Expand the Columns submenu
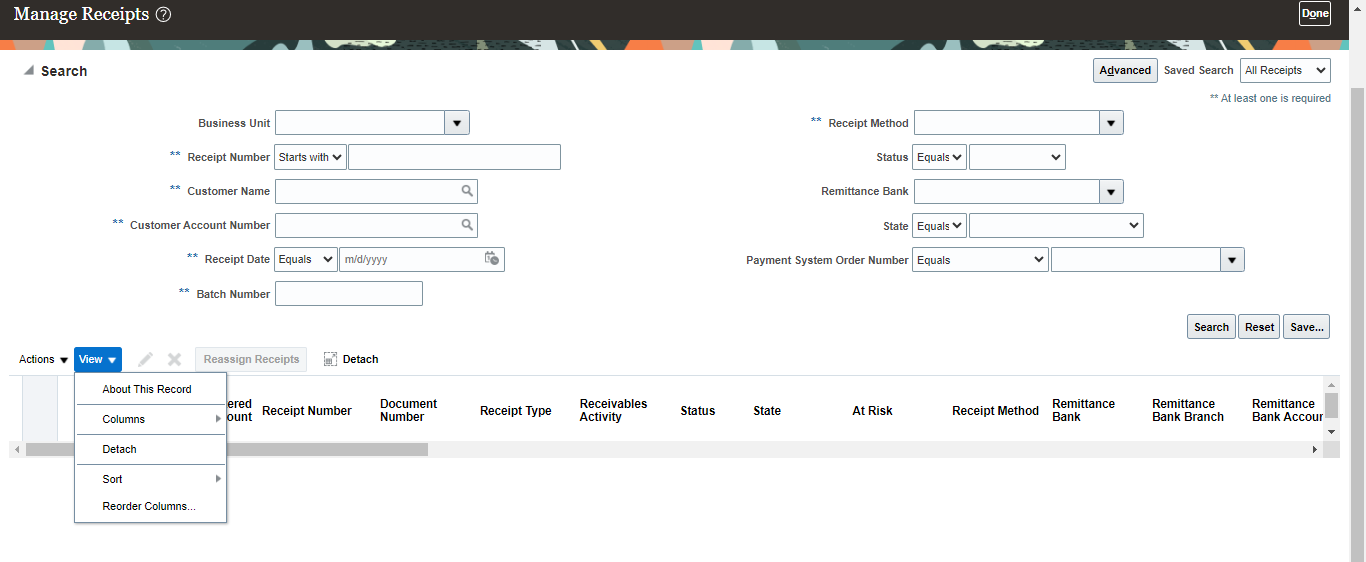Viewport: 1366px width, 562px height. tap(151, 419)
